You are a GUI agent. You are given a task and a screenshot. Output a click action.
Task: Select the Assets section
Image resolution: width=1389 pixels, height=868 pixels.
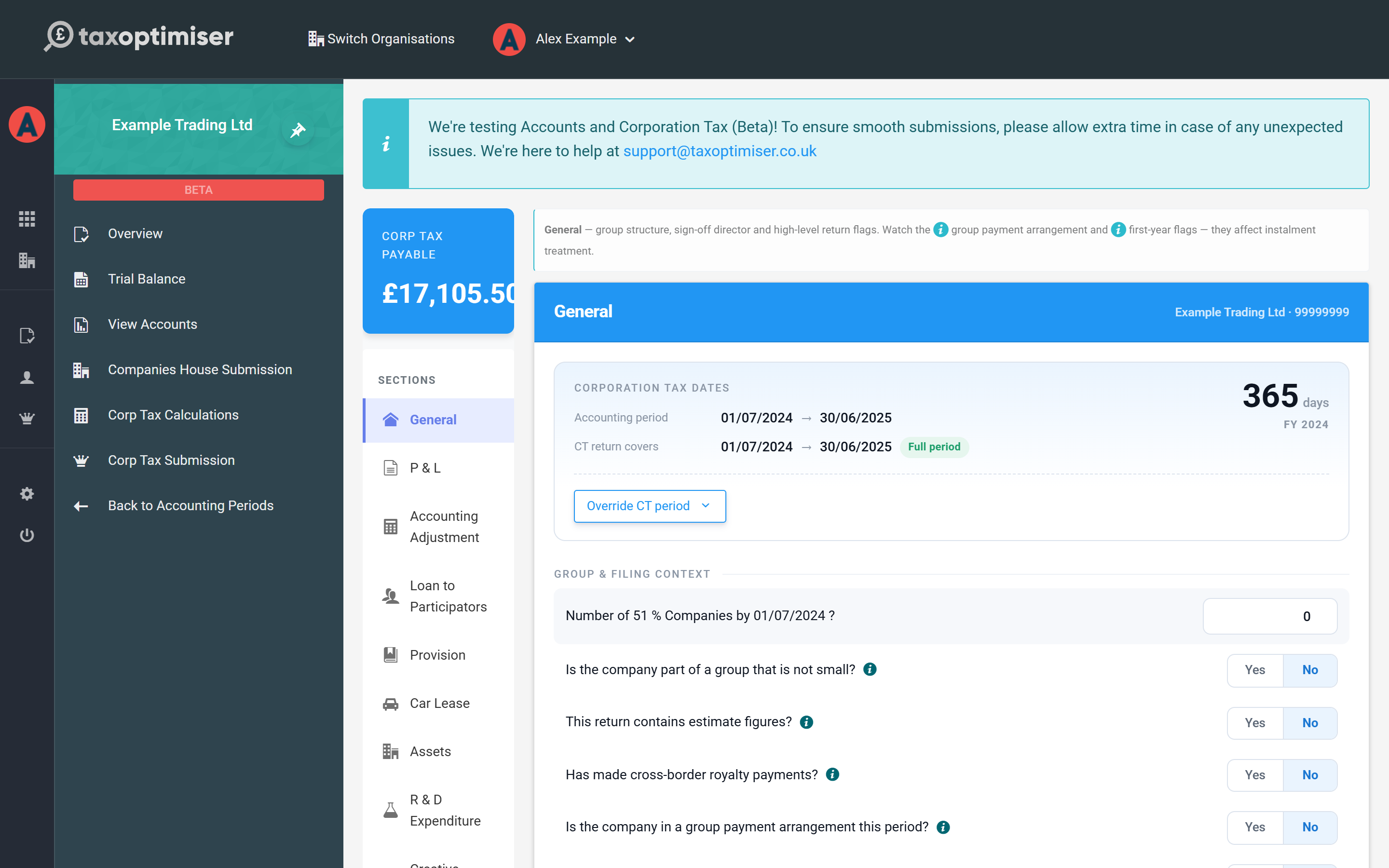438,751
